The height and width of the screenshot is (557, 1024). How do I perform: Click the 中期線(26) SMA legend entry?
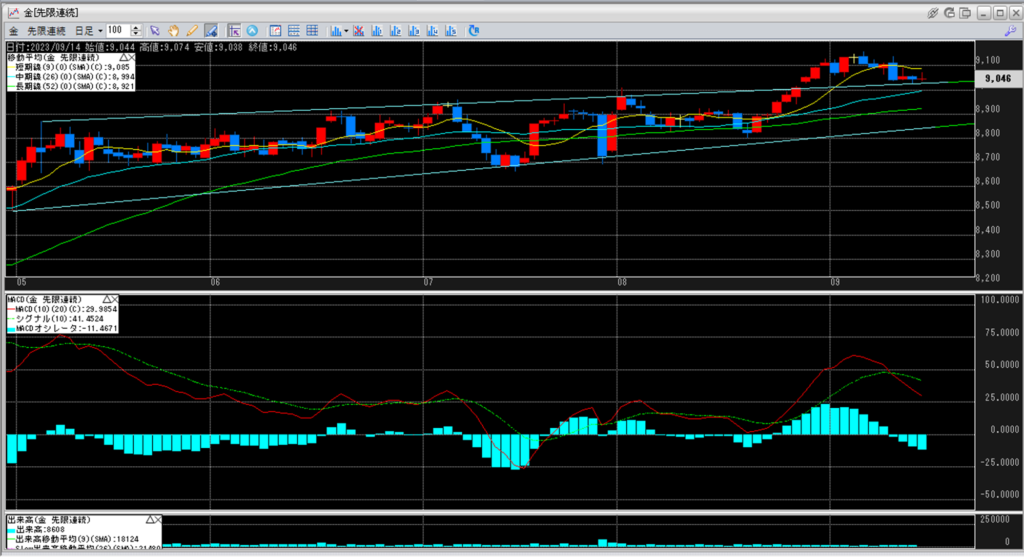[x=71, y=76]
